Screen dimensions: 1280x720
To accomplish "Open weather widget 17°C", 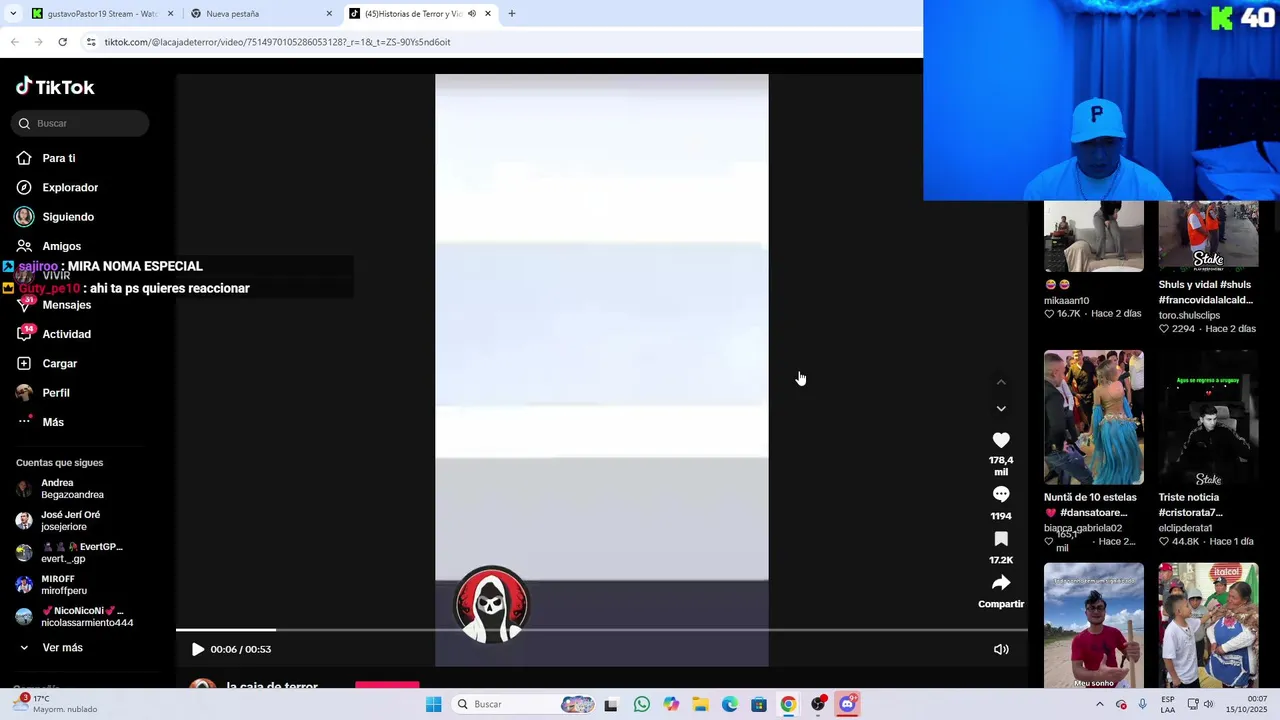I will 55,704.
